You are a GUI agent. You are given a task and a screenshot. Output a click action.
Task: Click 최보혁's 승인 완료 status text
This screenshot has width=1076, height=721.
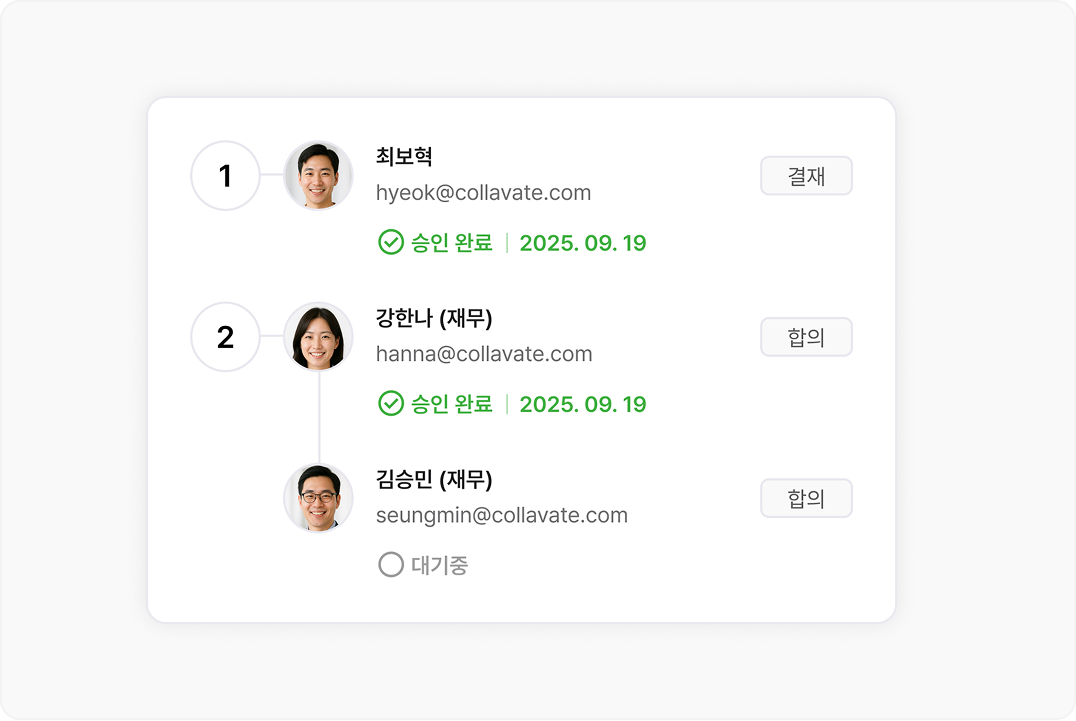(452, 242)
